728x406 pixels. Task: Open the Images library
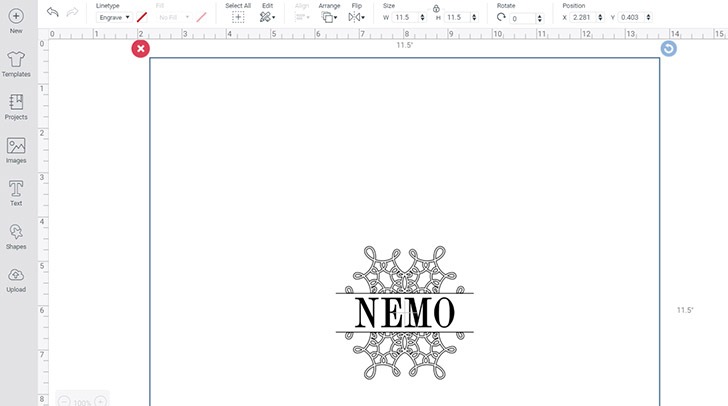pos(16,151)
